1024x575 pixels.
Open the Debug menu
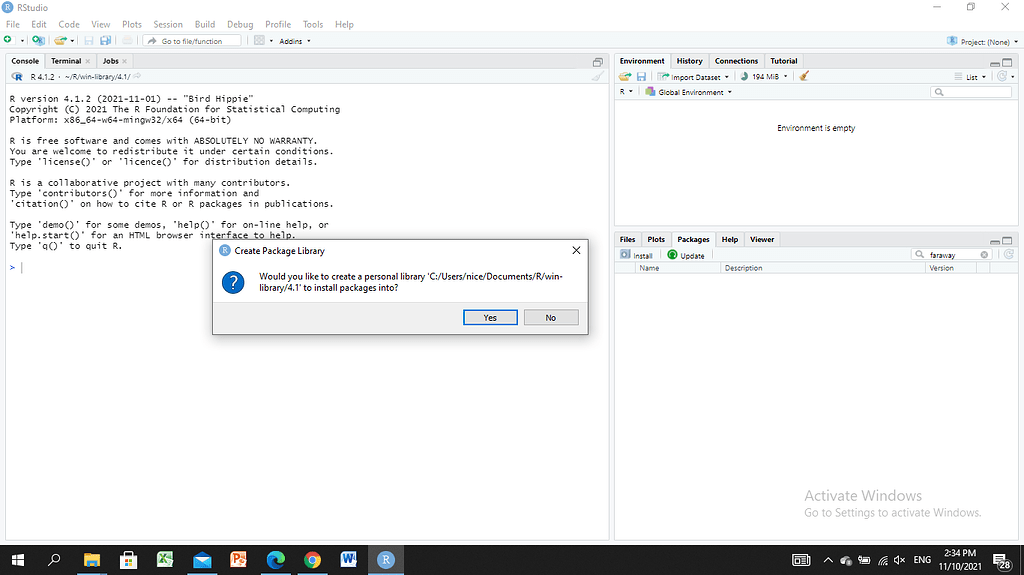(x=240, y=24)
